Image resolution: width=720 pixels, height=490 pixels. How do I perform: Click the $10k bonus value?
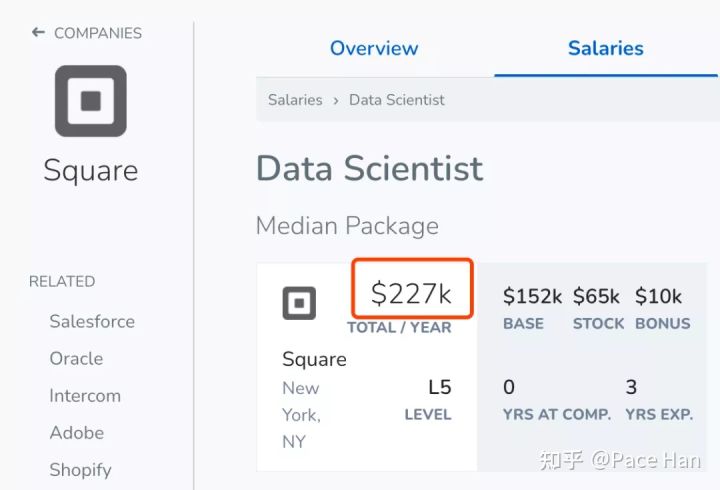(658, 296)
